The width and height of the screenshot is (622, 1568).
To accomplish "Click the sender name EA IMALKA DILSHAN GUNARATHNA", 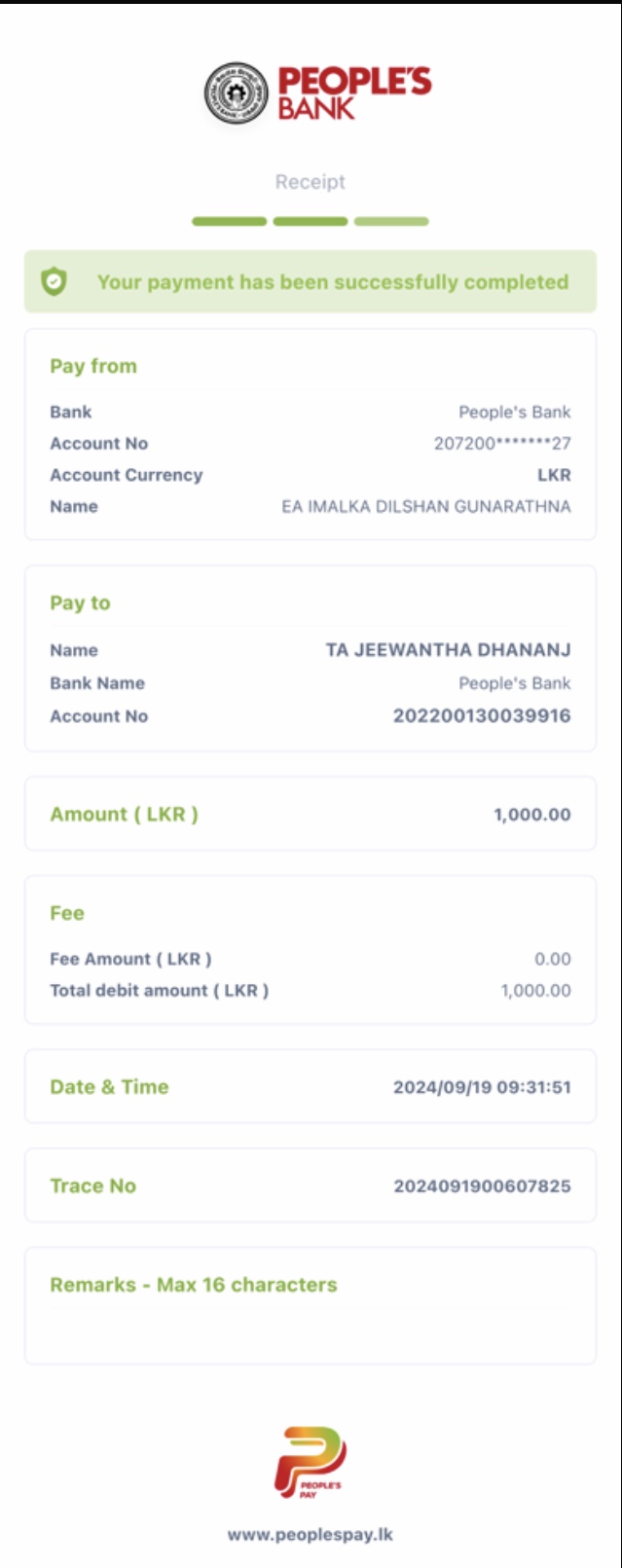I will point(426,507).
